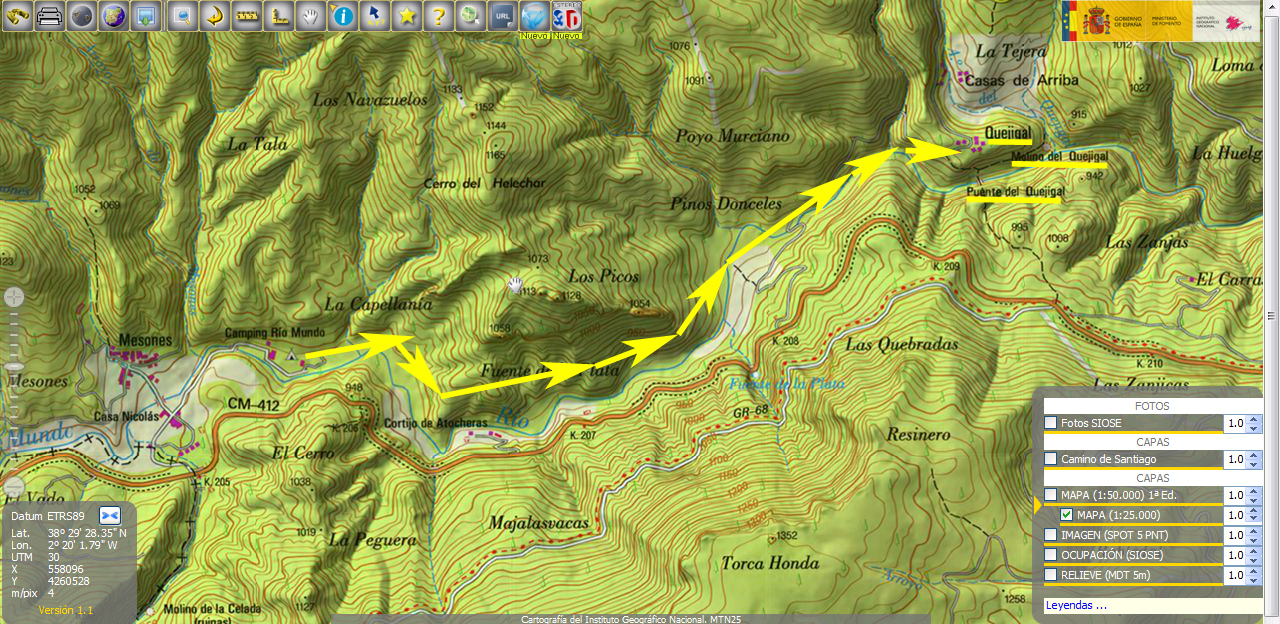Enable the IMAGEN (SPOT 5 PNT) layer
The width and height of the screenshot is (1280, 624).
[1050, 535]
